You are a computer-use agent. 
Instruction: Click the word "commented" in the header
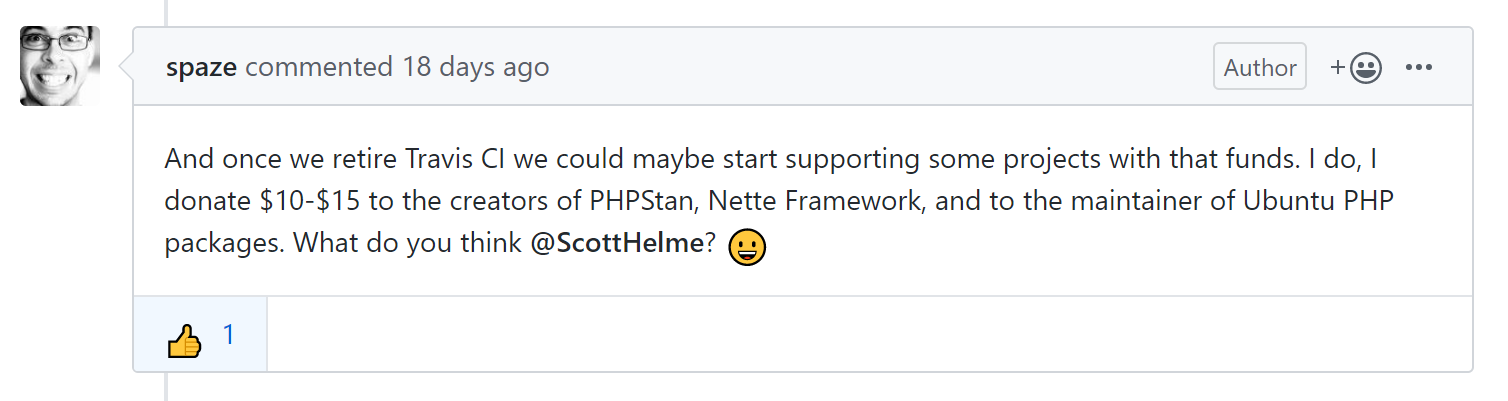tap(319, 67)
